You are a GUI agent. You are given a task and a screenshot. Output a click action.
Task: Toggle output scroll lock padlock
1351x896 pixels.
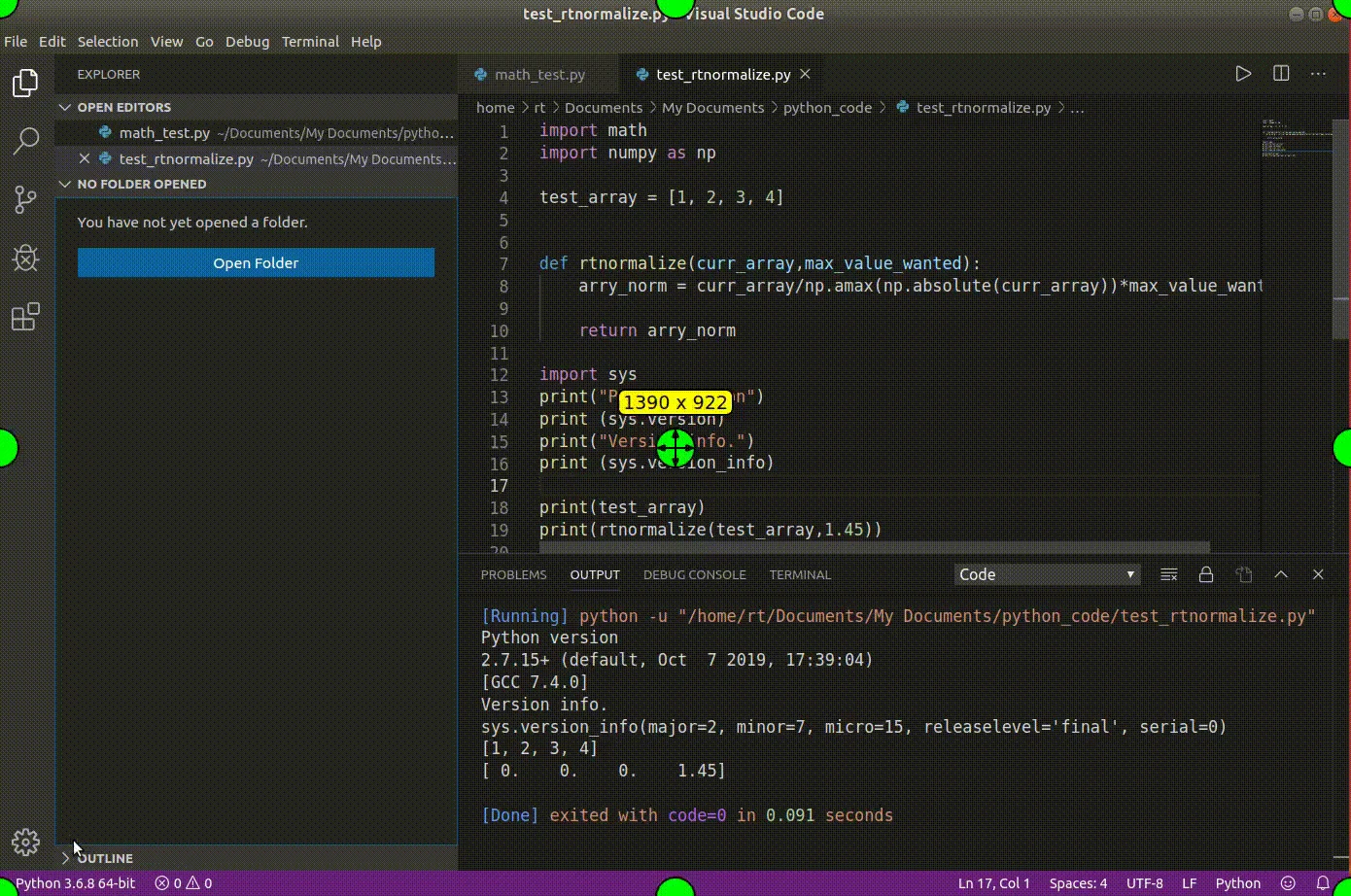(x=1206, y=574)
